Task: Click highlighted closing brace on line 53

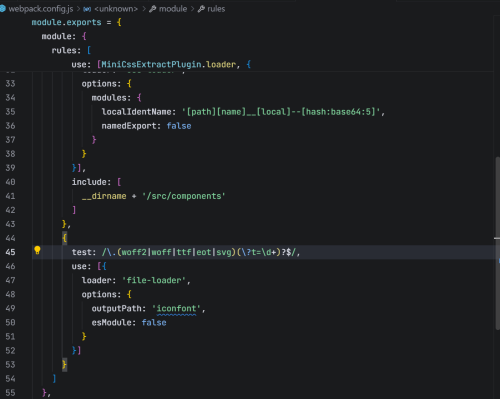Action: (x=65, y=365)
